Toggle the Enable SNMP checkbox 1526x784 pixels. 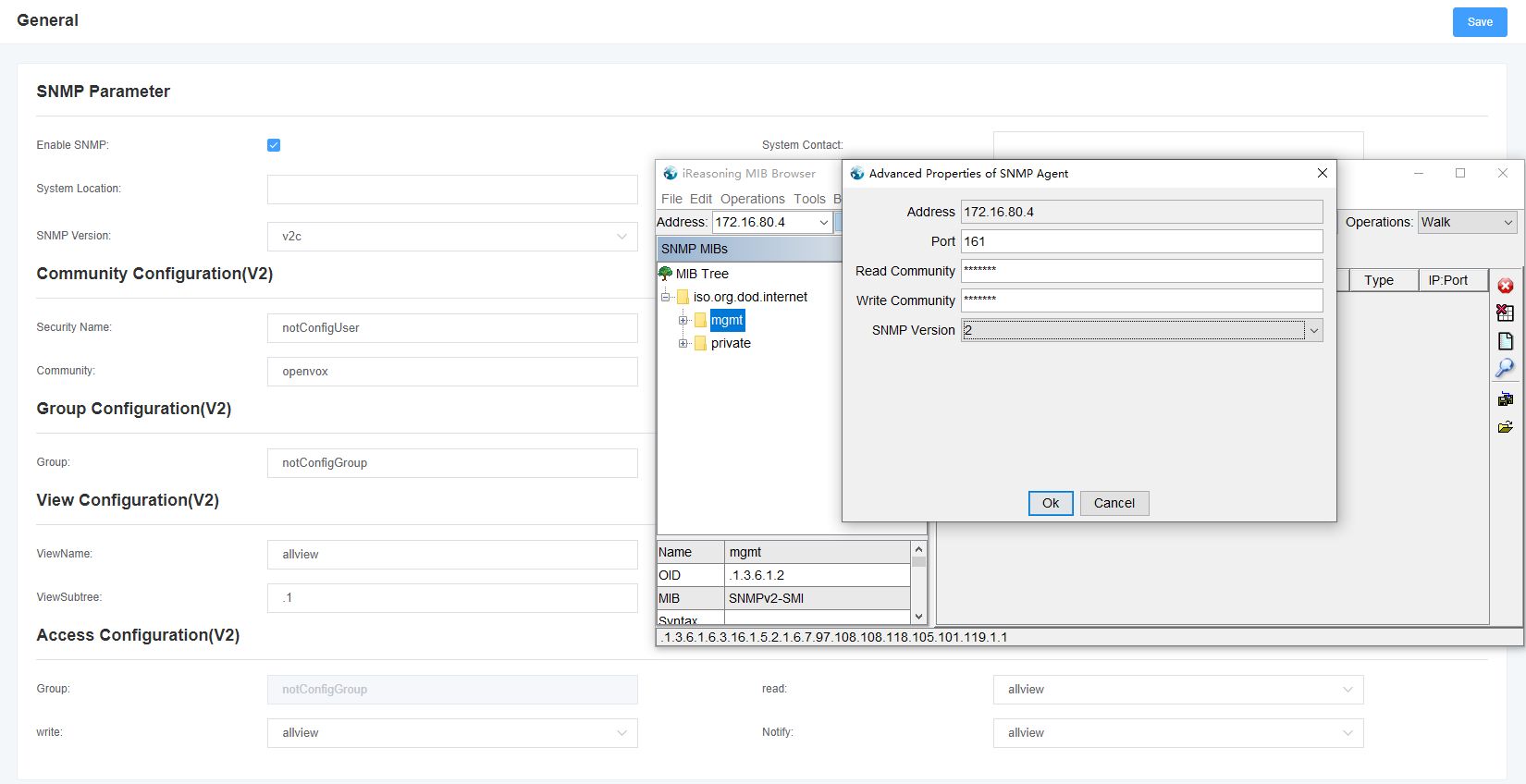click(x=274, y=145)
